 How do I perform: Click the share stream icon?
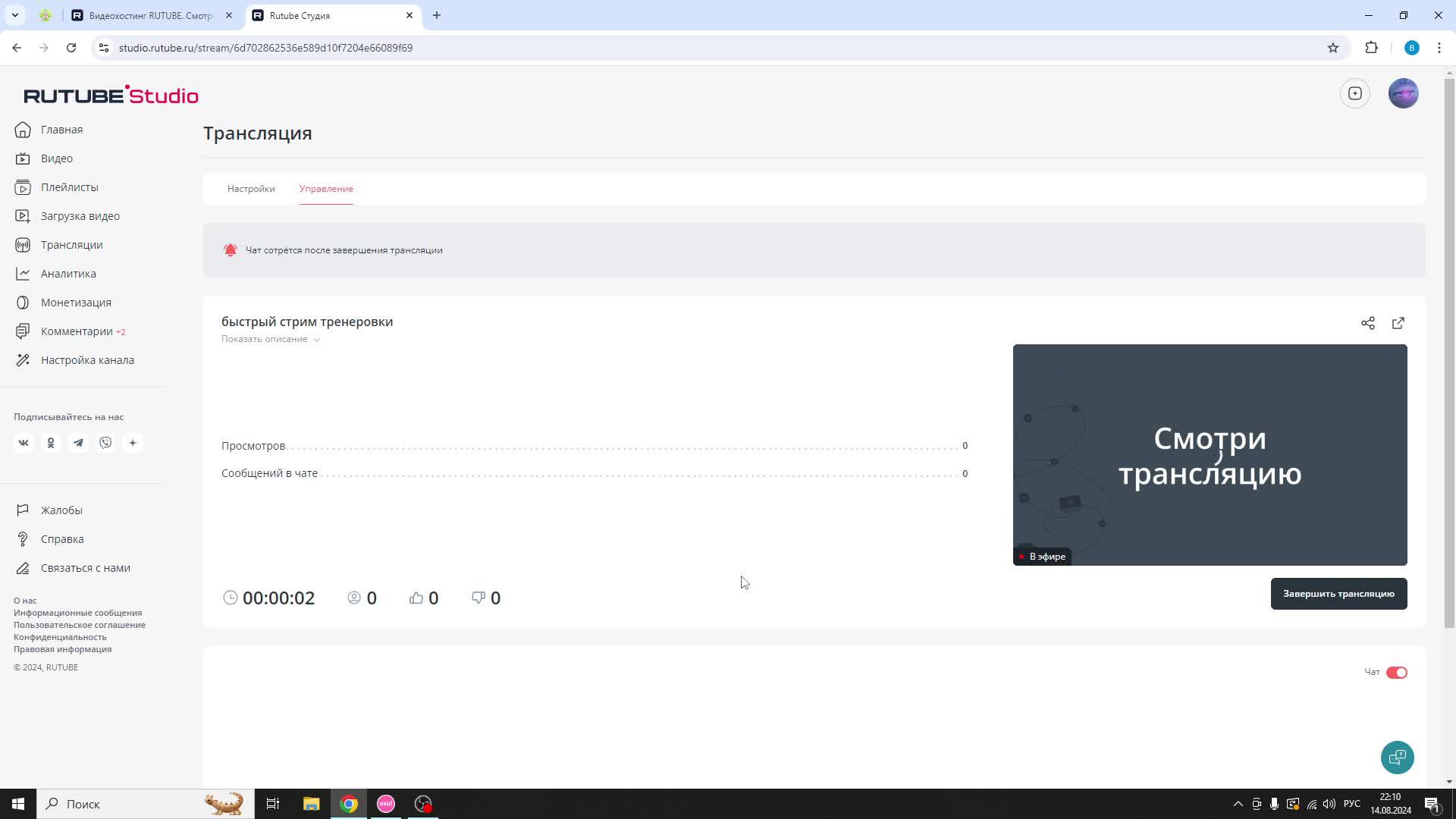click(1367, 323)
